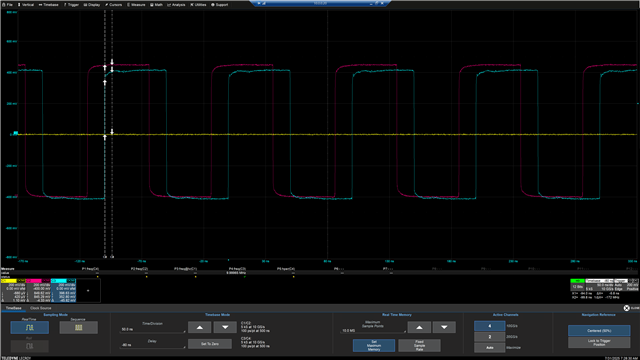Viewport: 640px width, 360px height.
Task: Select Roll sampling mode icon
Action: coord(29,346)
